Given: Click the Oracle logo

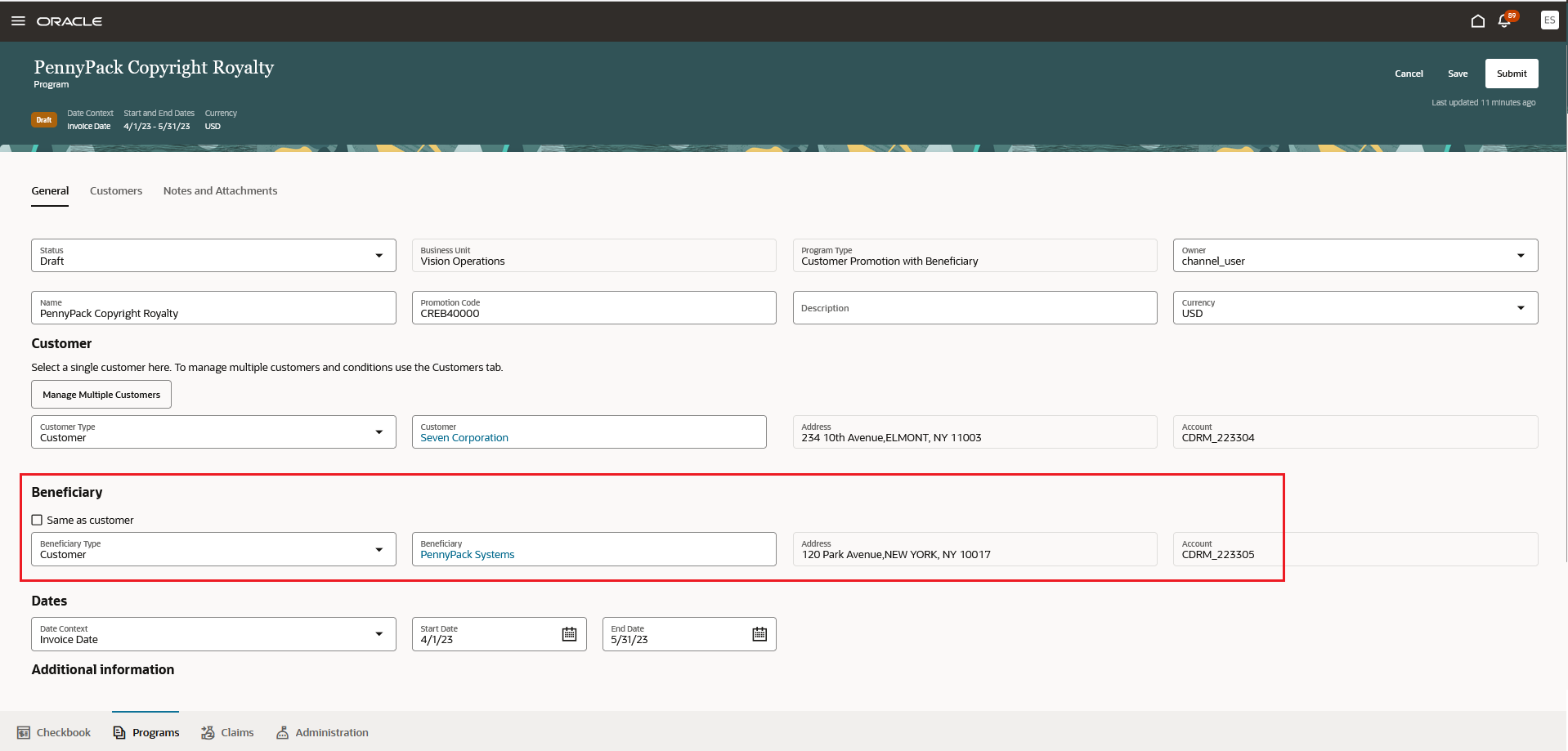Looking at the screenshot, I should pos(69,20).
